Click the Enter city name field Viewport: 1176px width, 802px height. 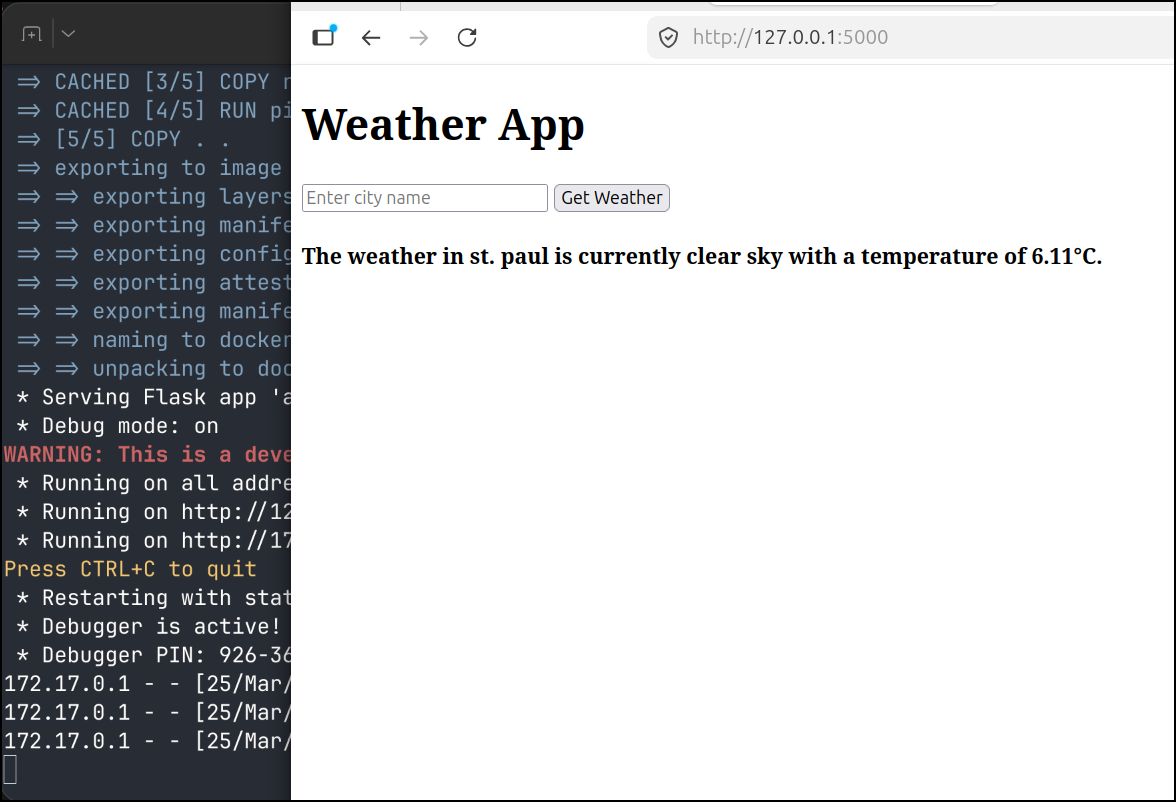(424, 198)
